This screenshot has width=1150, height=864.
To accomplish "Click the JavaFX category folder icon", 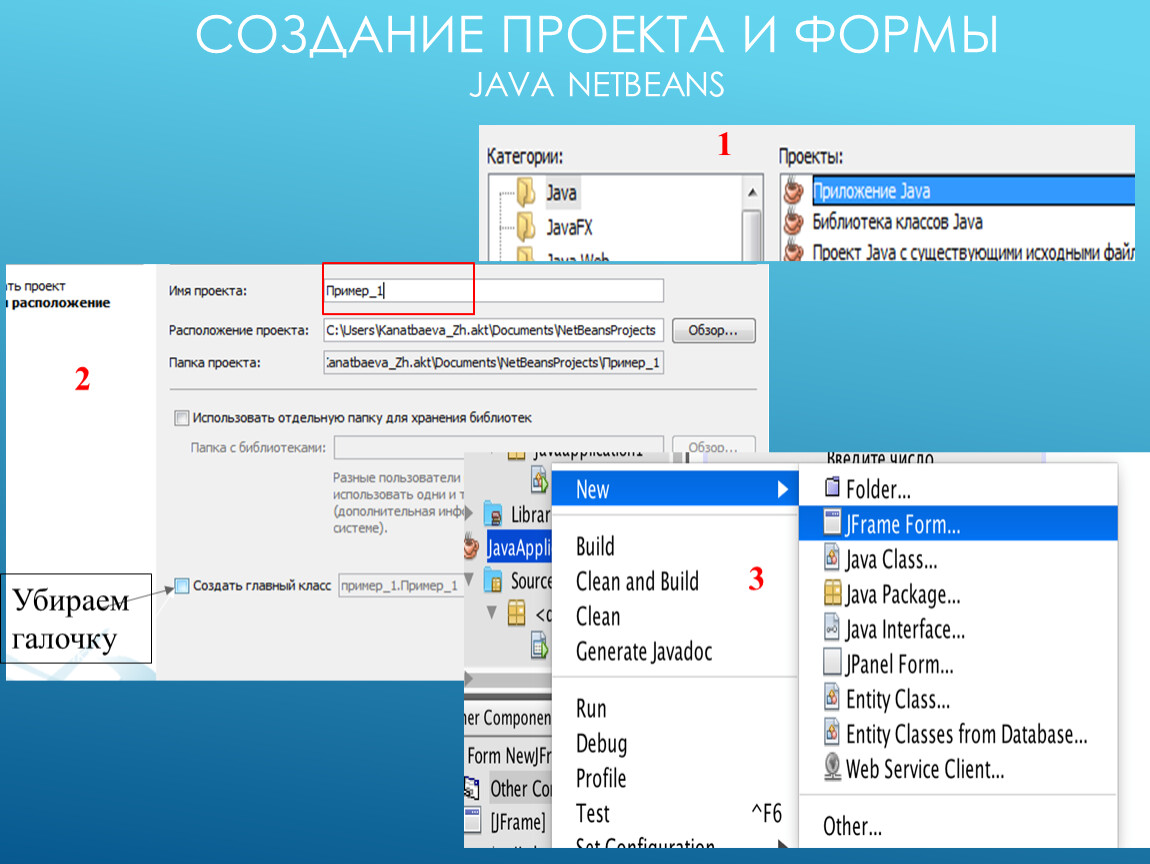I will point(526,226).
